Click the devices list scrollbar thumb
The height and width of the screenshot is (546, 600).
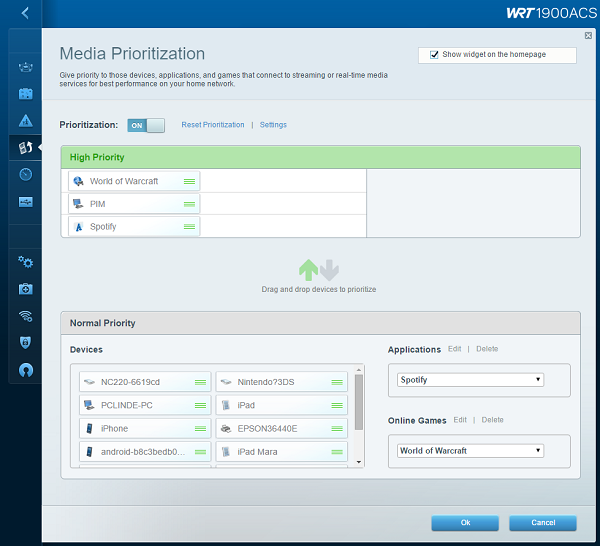pyautogui.click(x=359, y=402)
